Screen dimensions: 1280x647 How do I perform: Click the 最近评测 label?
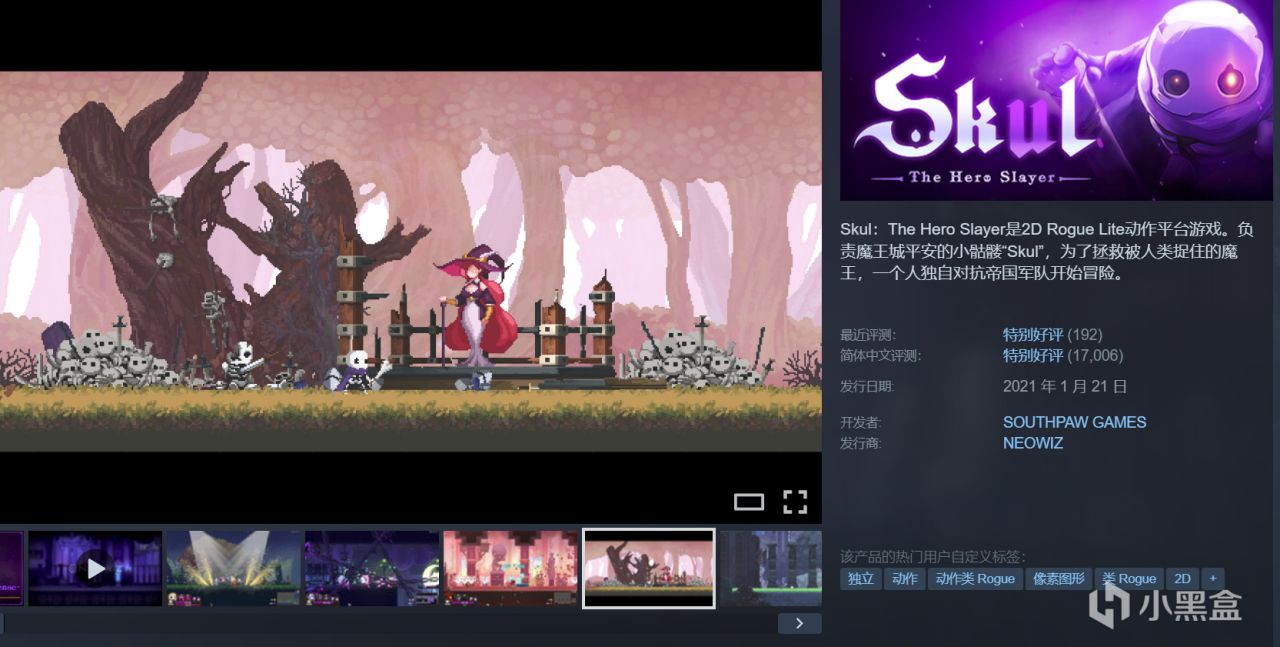868,334
